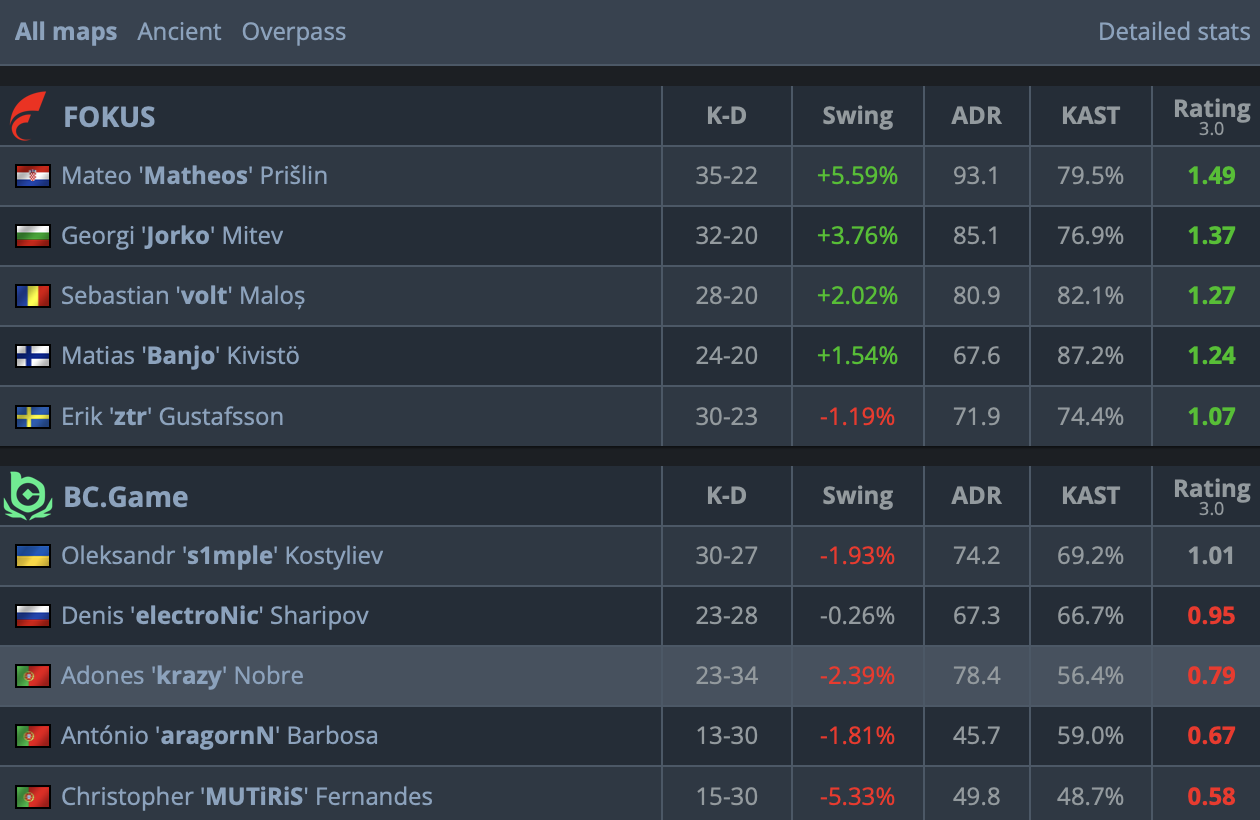Open Oleksandr 's1mple' Kostyliev's profile
Viewport: 1260px width, 820px height.
coord(222,556)
